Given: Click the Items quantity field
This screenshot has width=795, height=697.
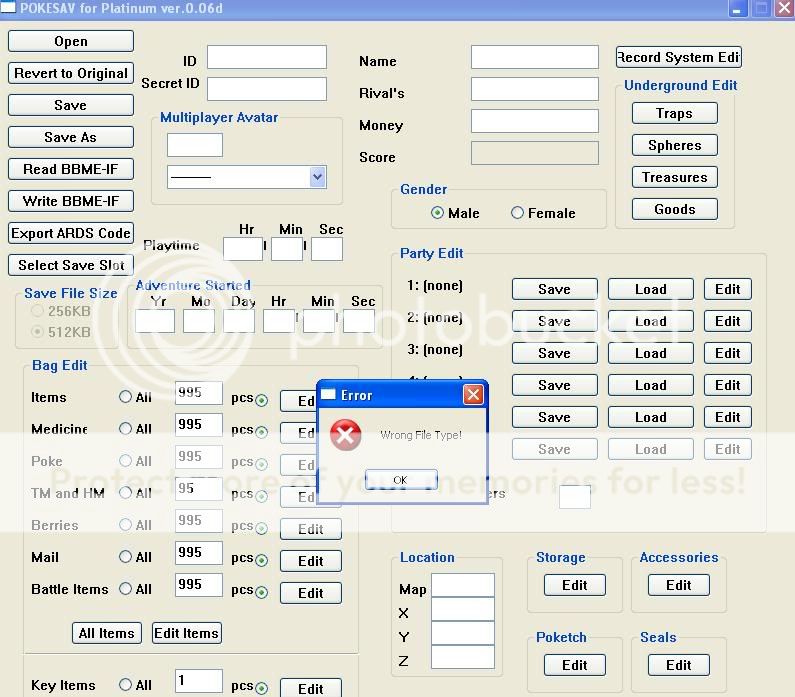Looking at the screenshot, I should [199, 393].
